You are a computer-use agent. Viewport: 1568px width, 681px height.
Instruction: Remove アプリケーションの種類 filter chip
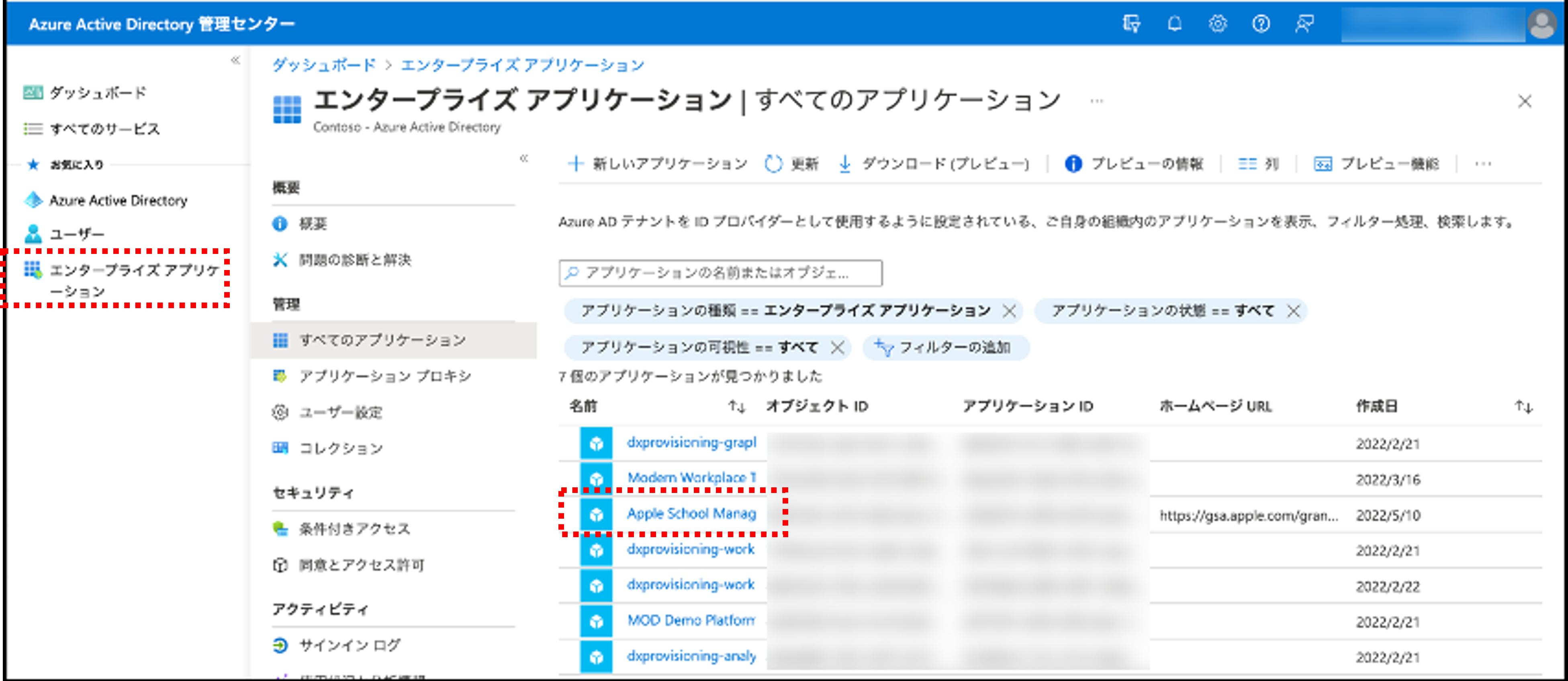tap(1009, 311)
